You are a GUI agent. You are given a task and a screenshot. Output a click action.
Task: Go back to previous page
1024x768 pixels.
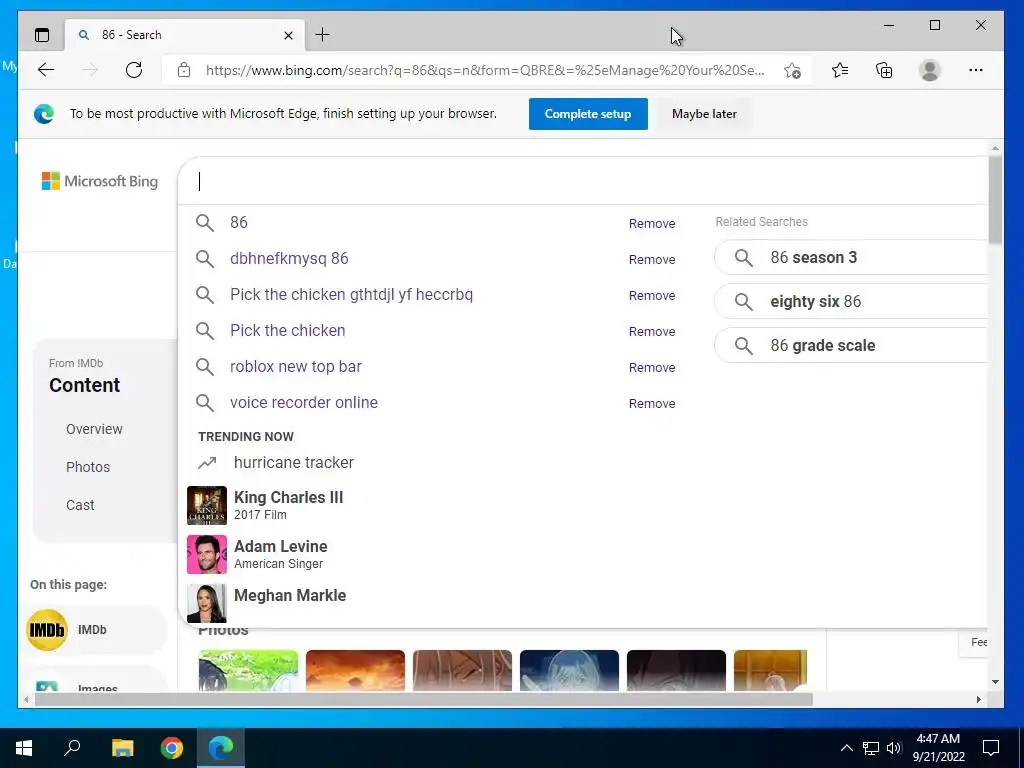46,70
